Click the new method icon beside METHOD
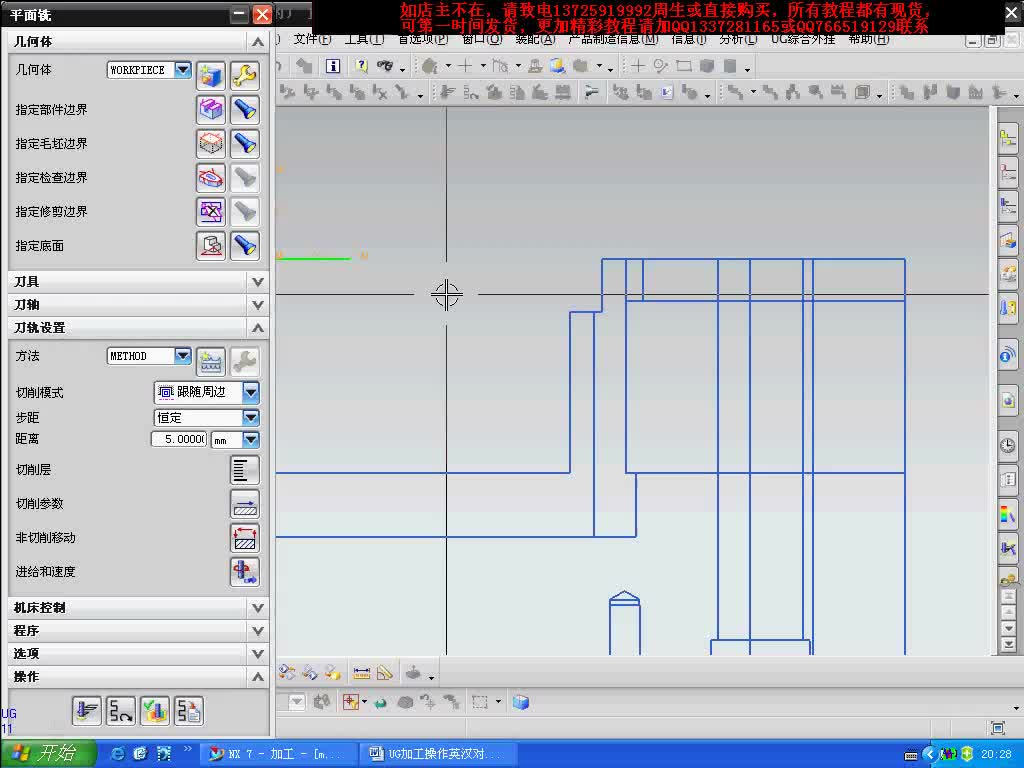Viewport: 1024px width, 768px height. pyautogui.click(x=210, y=362)
